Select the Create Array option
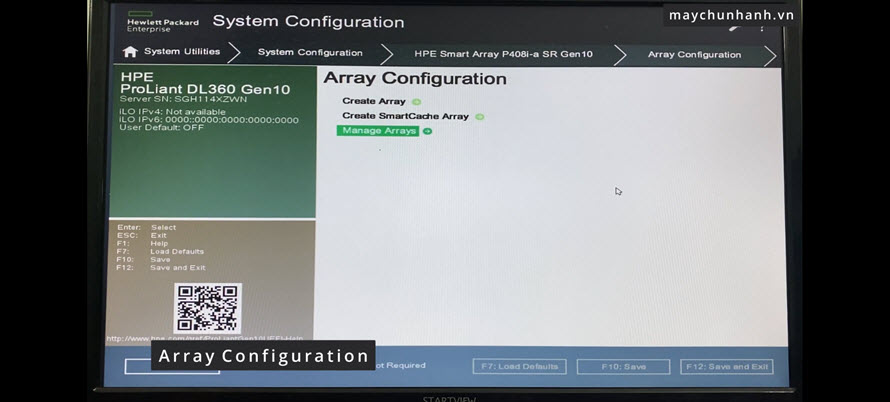890x402 pixels. (373, 101)
